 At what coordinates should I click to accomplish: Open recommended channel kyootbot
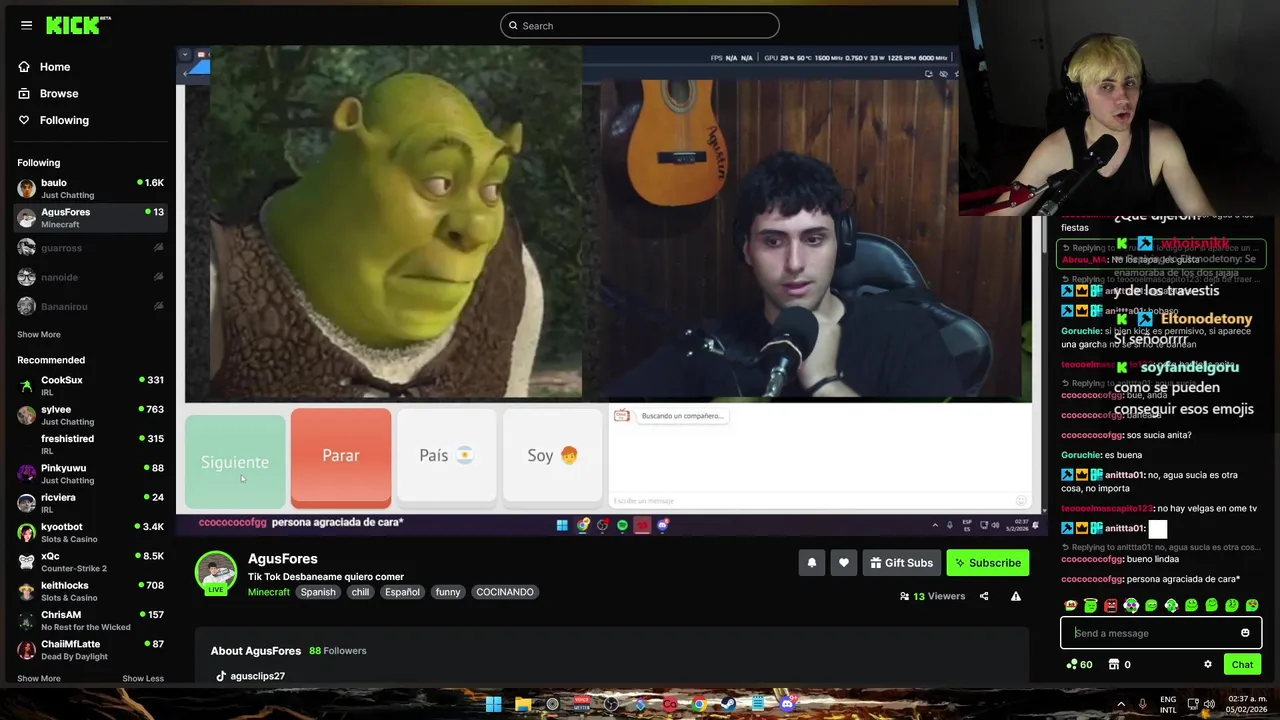[x=90, y=532]
